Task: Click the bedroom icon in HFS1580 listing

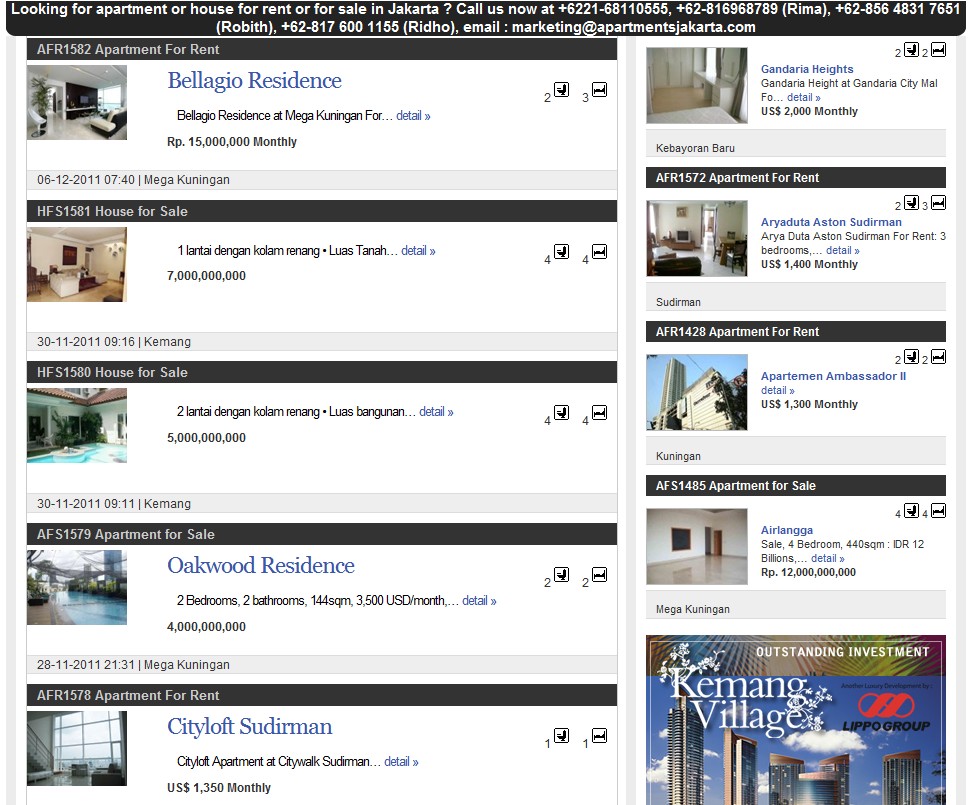Action: (599, 413)
